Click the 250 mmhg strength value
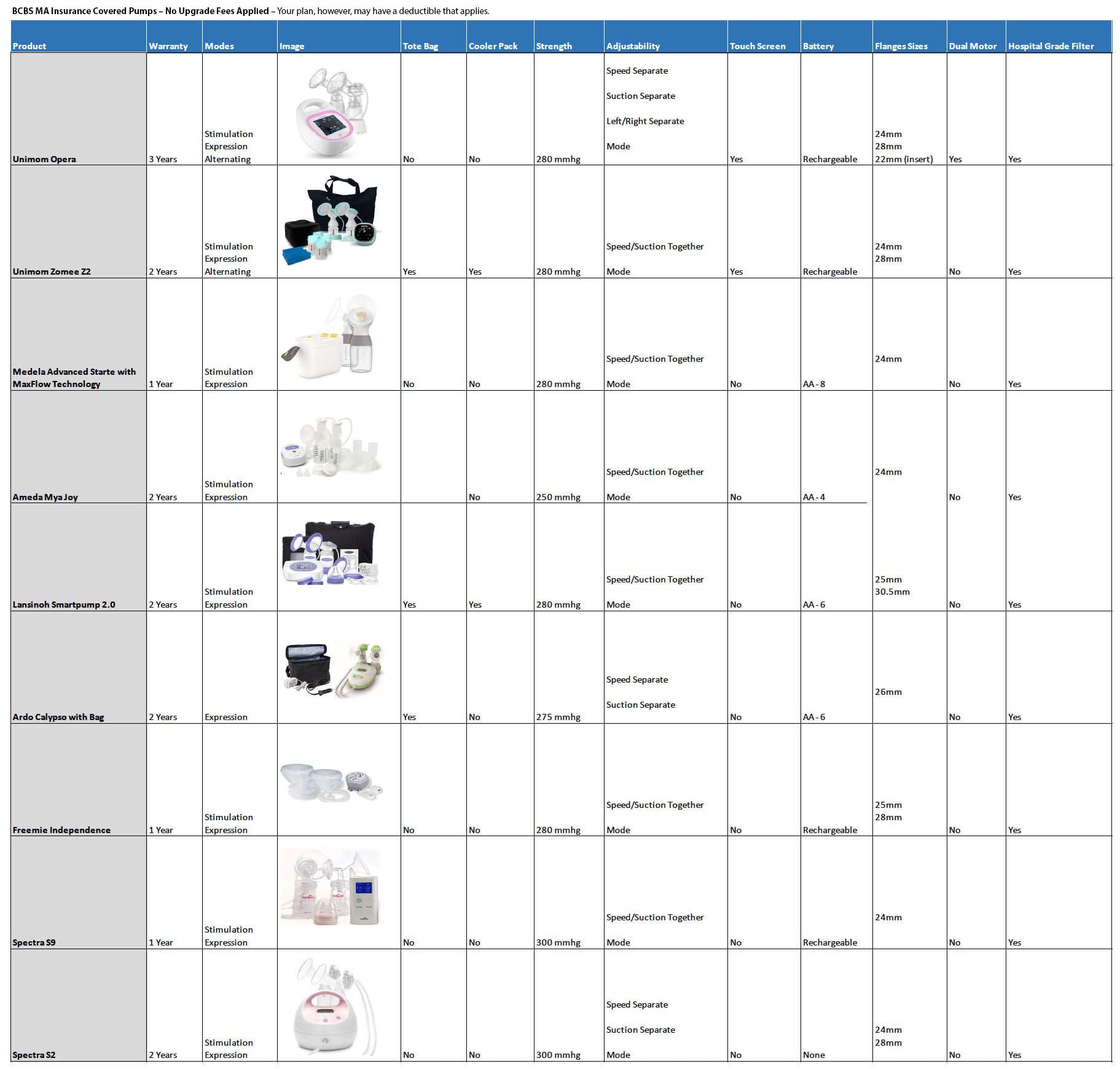Screen dimensions: 1120x1069 click(x=558, y=497)
